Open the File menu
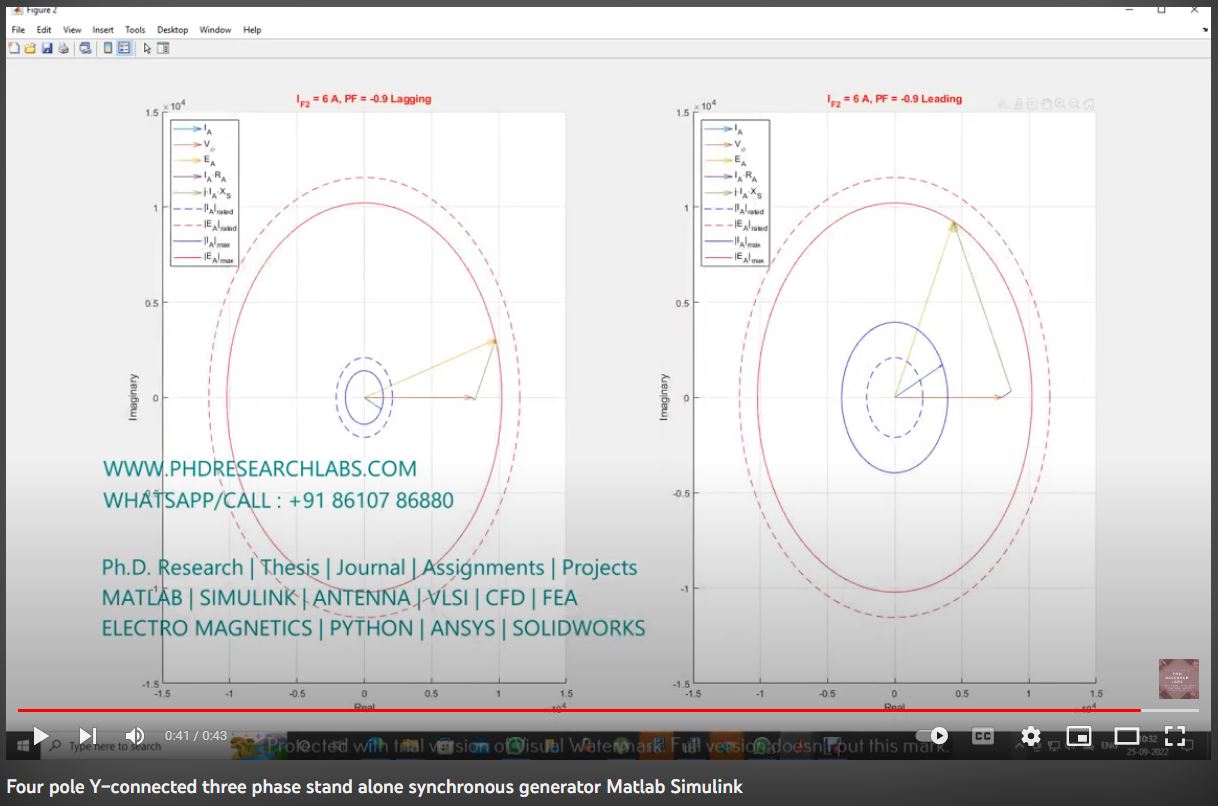 pyautogui.click(x=18, y=30)
